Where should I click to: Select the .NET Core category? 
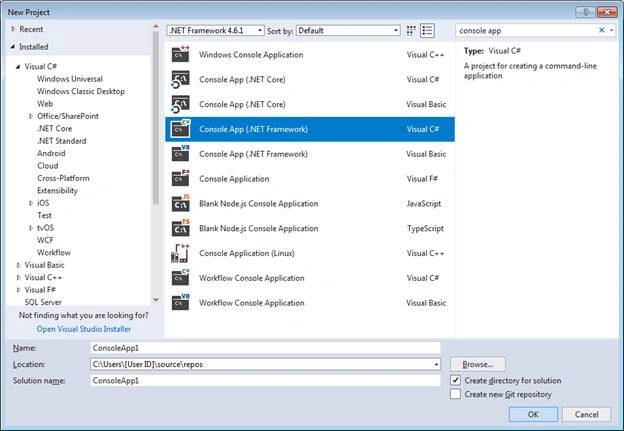tap(55, 129)
